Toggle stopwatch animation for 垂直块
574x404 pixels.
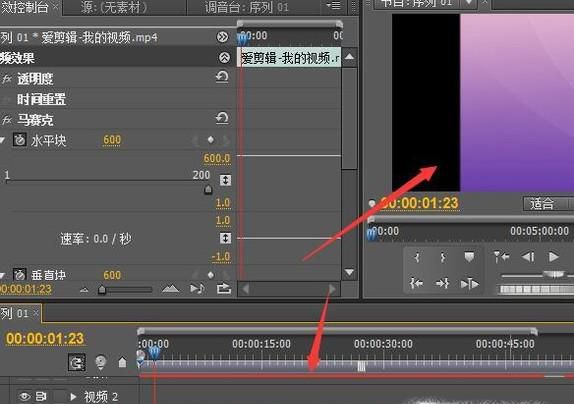pos(19,274)
